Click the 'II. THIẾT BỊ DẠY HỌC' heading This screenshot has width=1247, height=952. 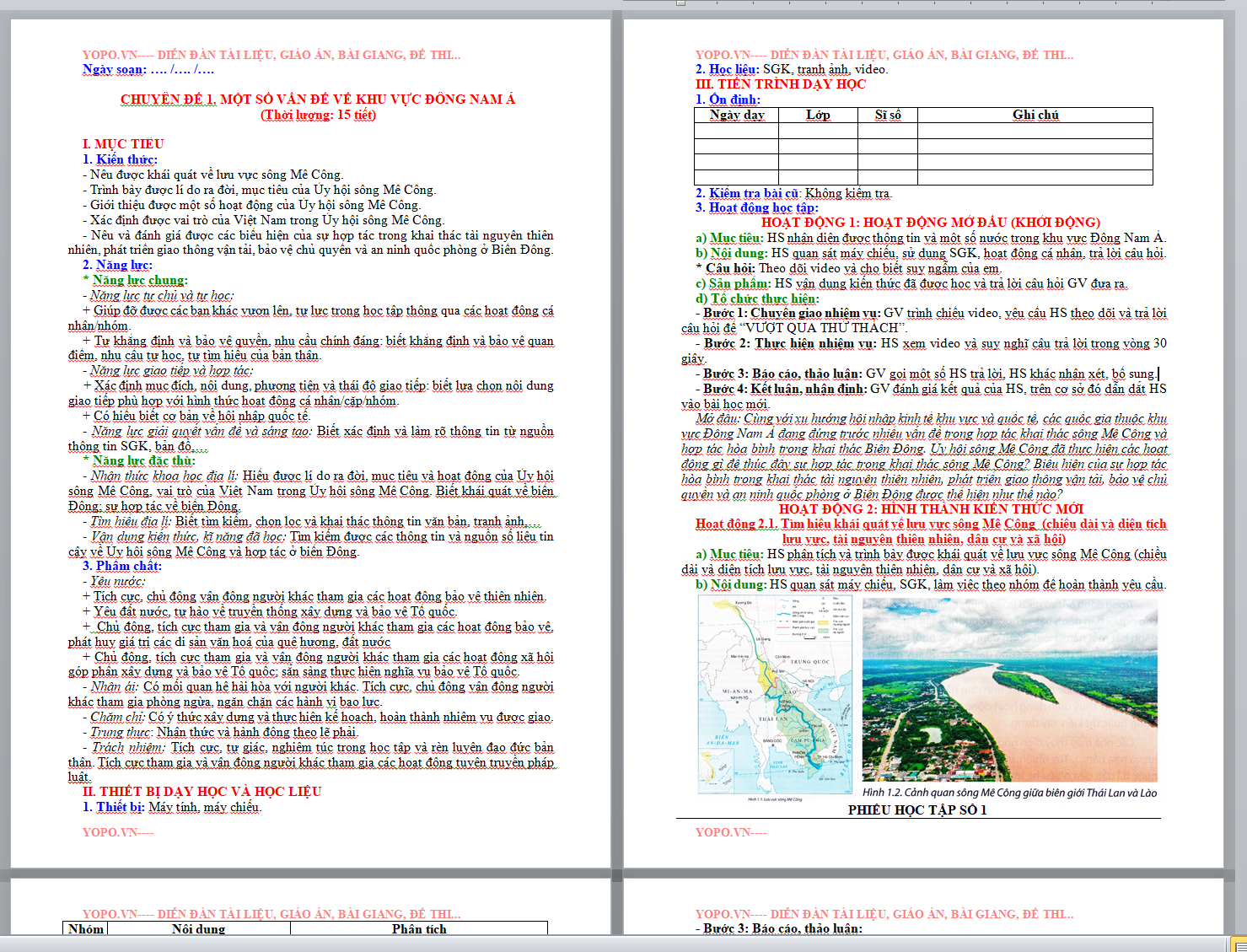(202, 792)
